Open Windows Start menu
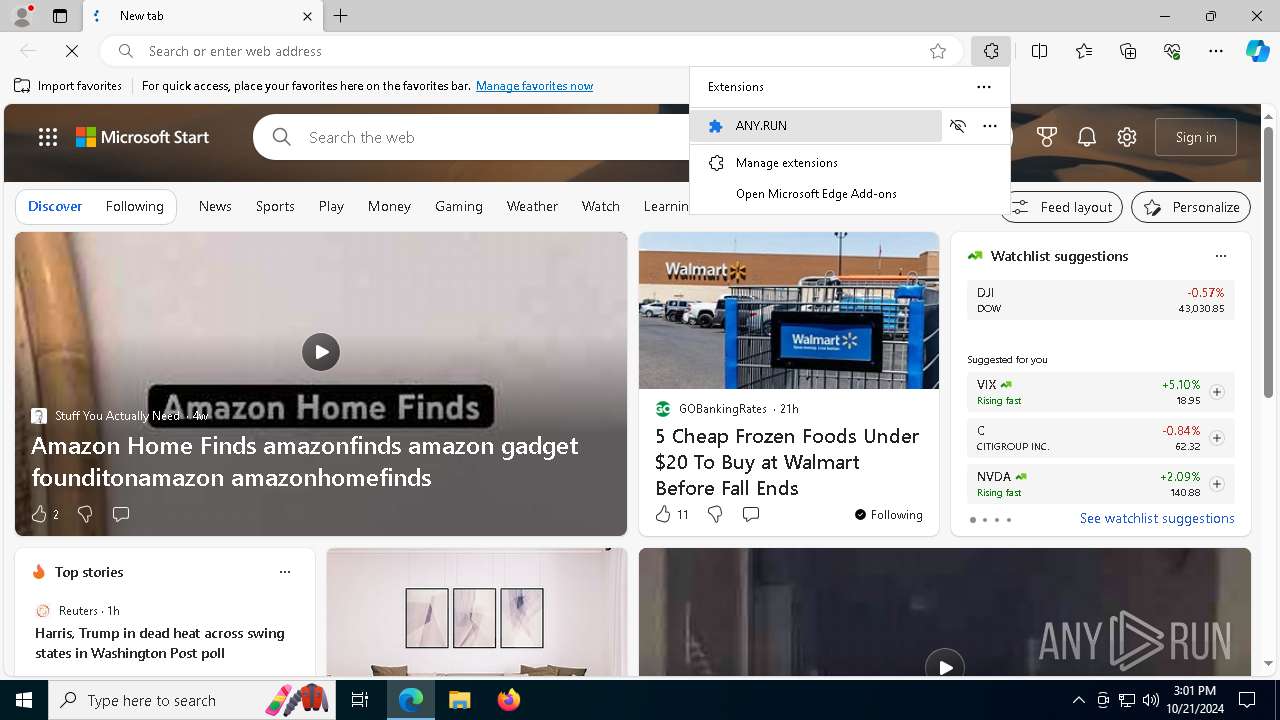Image resolution: width=1280 pixels, height=720 pixels. point(24,700)
